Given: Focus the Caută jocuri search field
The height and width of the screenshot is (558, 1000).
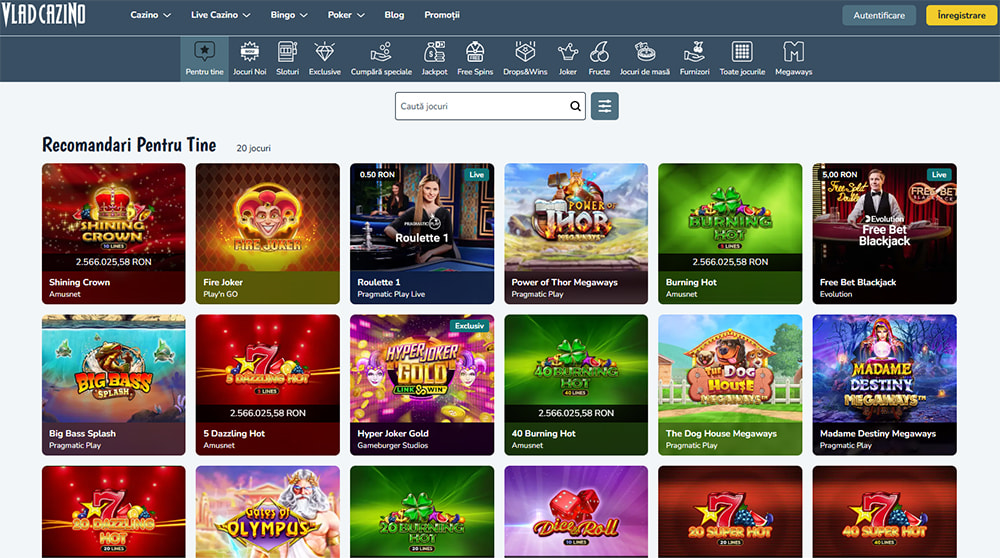Looking at the screenshot, I should (480, 106).
